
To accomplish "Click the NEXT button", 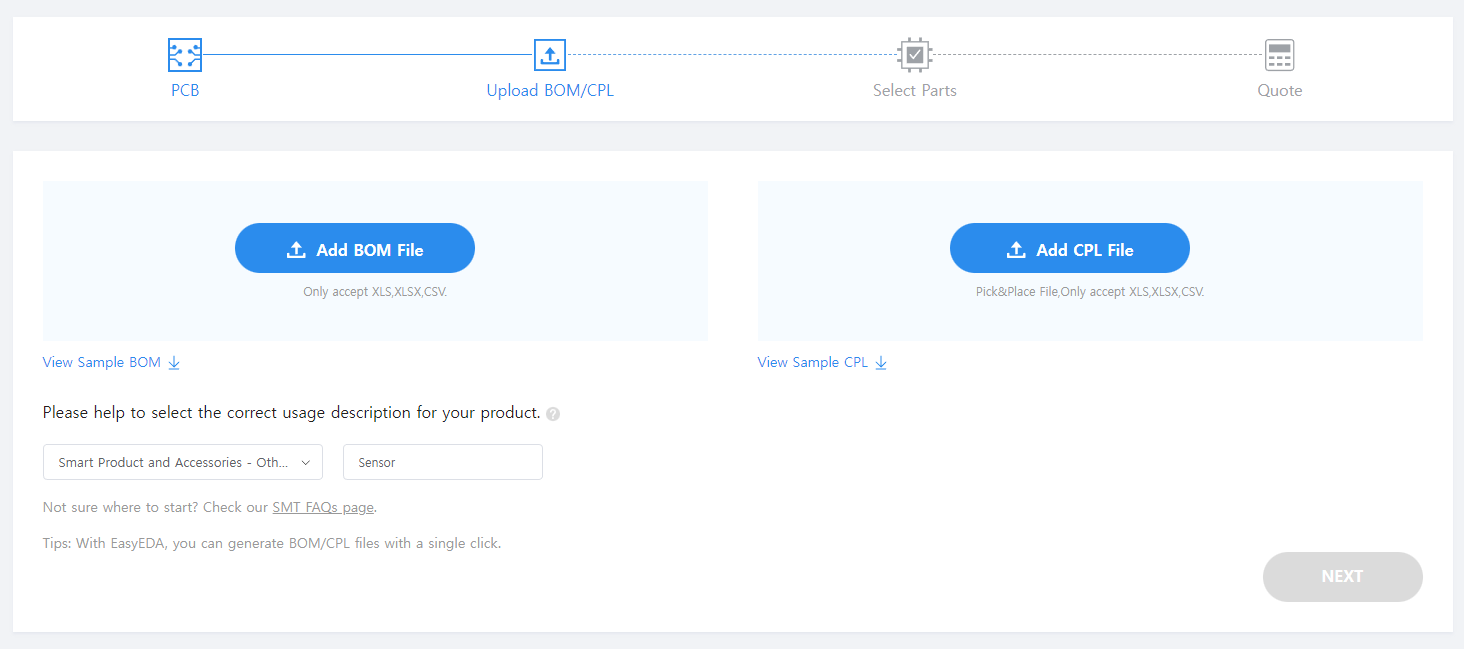I will click(1342, 577).
